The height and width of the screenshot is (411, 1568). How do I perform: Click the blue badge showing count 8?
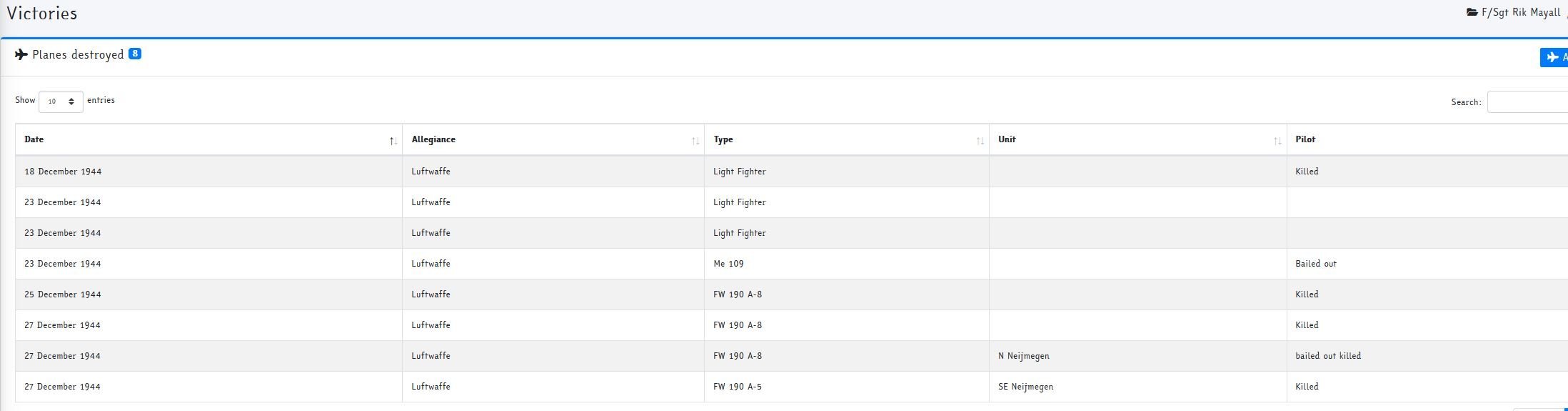(x=134, y=54)
